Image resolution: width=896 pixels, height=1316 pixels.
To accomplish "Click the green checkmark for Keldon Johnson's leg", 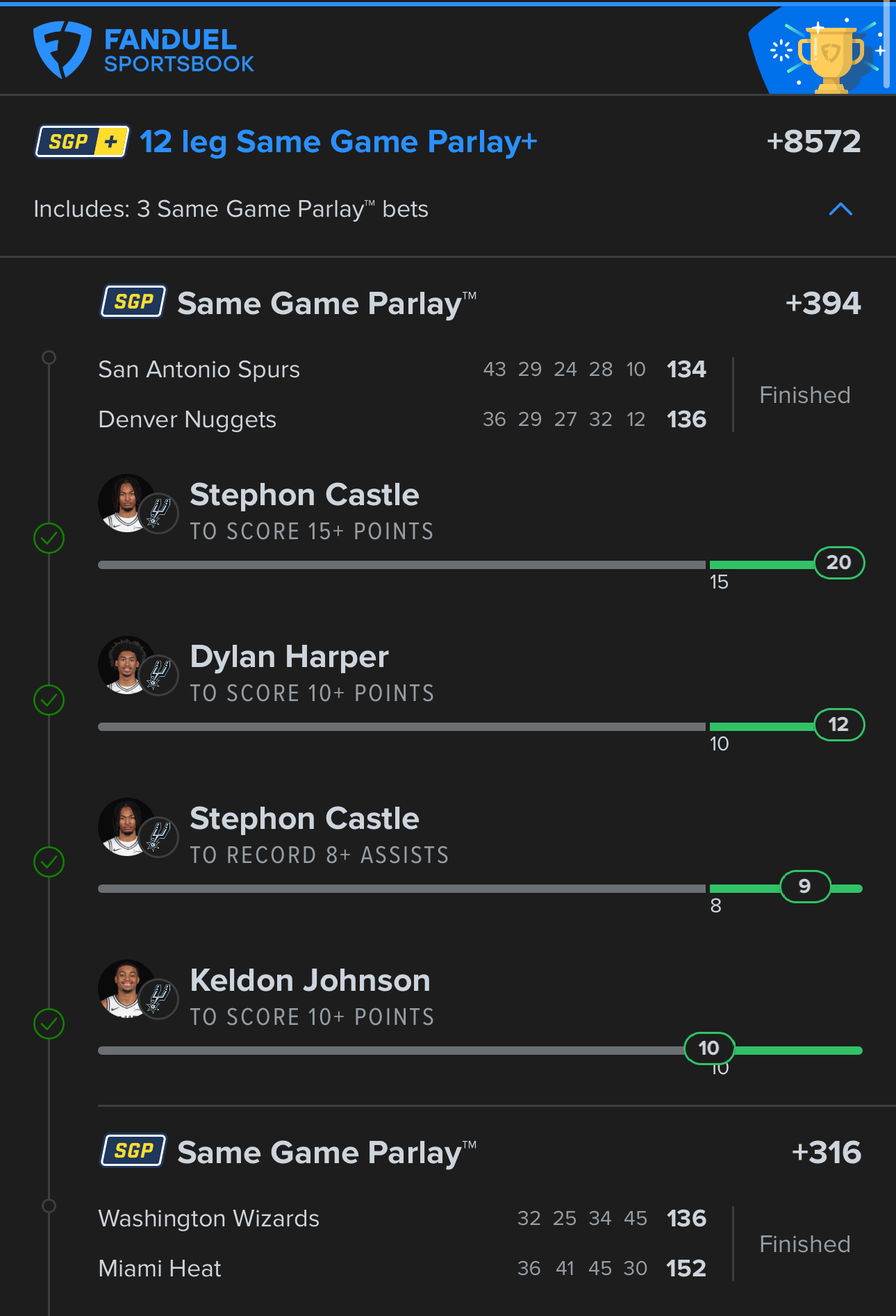I will point(49,1023).
